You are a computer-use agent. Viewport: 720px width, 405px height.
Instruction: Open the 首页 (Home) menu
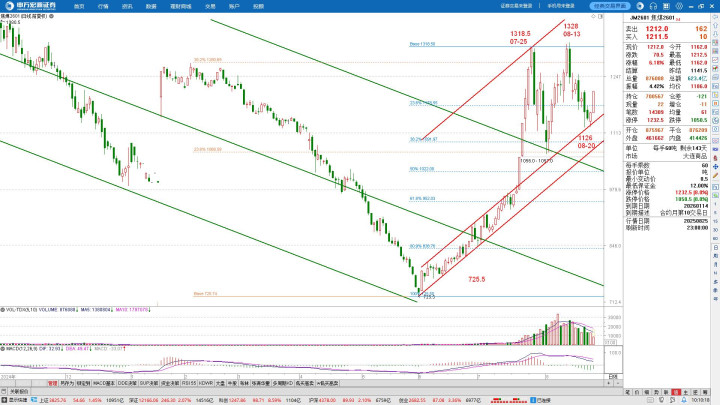pos(78,5)
